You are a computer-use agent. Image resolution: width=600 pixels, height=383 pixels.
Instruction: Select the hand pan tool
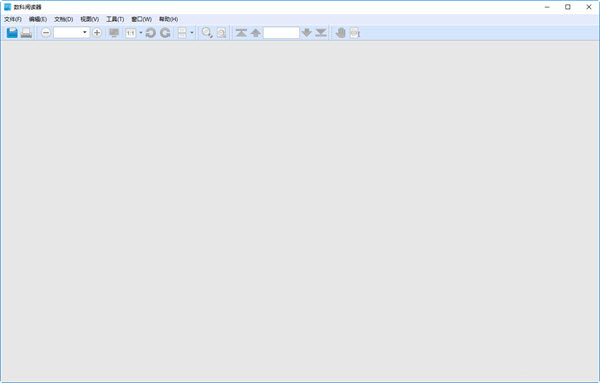pos(340,33)
